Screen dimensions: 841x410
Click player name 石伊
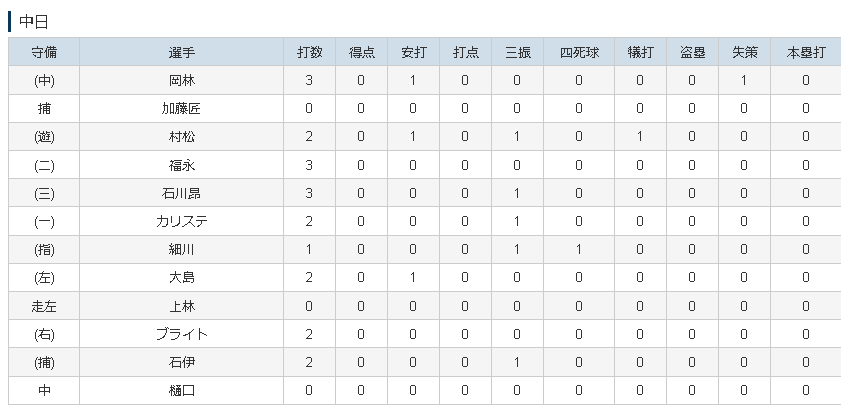click(x=182, y=363)
